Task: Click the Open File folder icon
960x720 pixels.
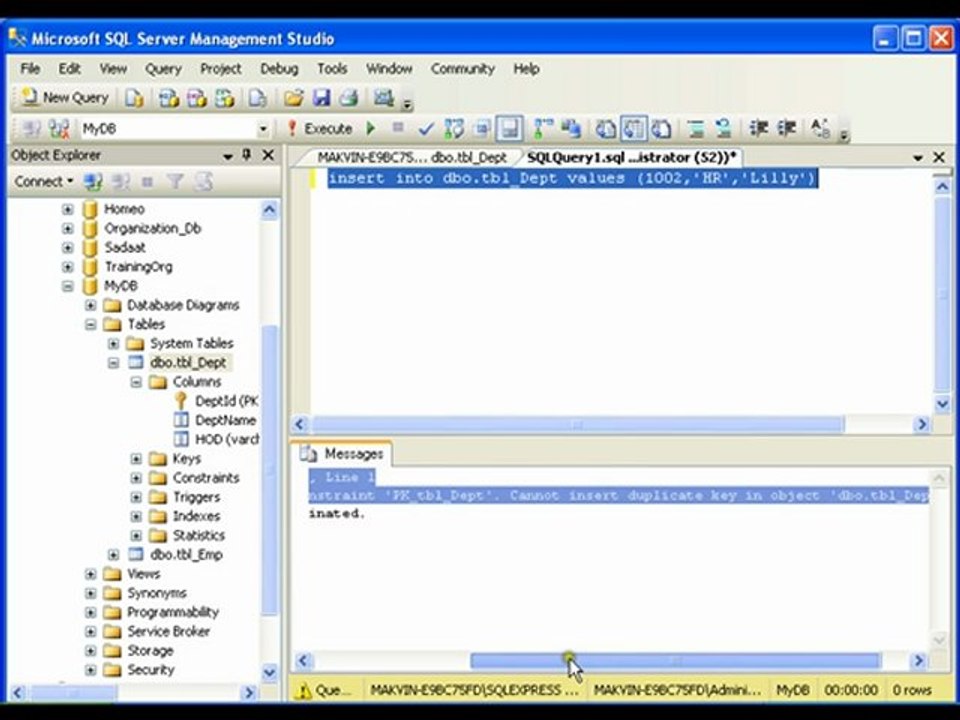Action: (293, 98)
